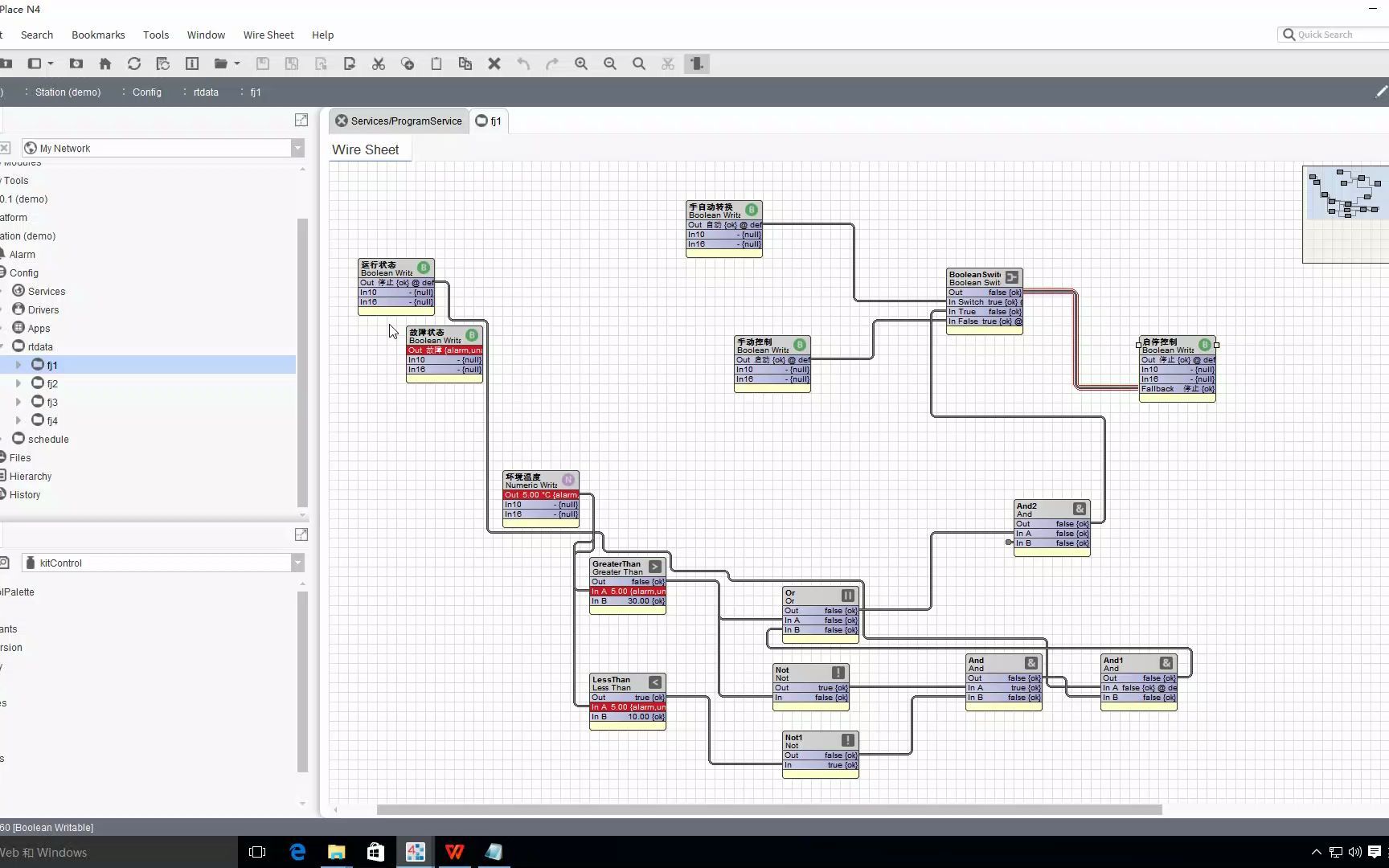Click the info 'i' toolbar icon
Image resolution: width=1389 pixels, height=868 pixels.
click(192, 63)
